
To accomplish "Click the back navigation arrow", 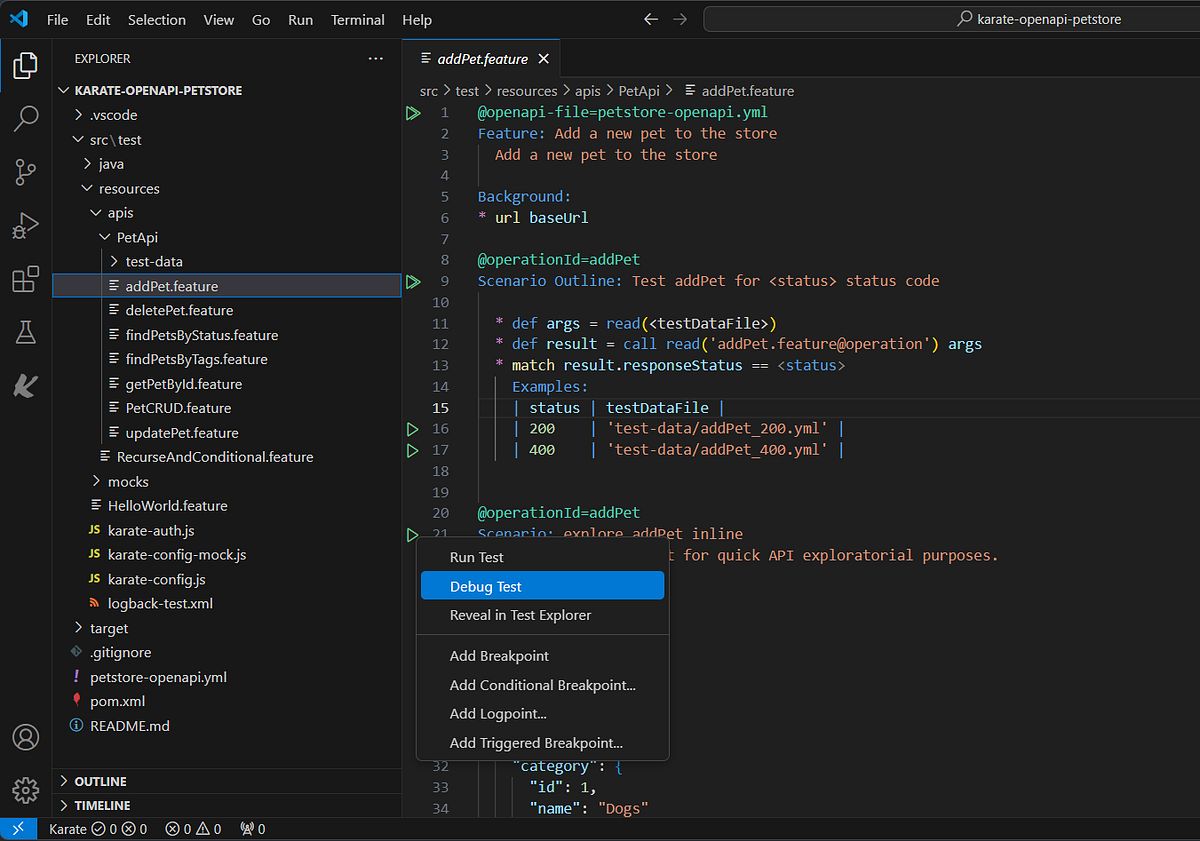I will [650, 19].
